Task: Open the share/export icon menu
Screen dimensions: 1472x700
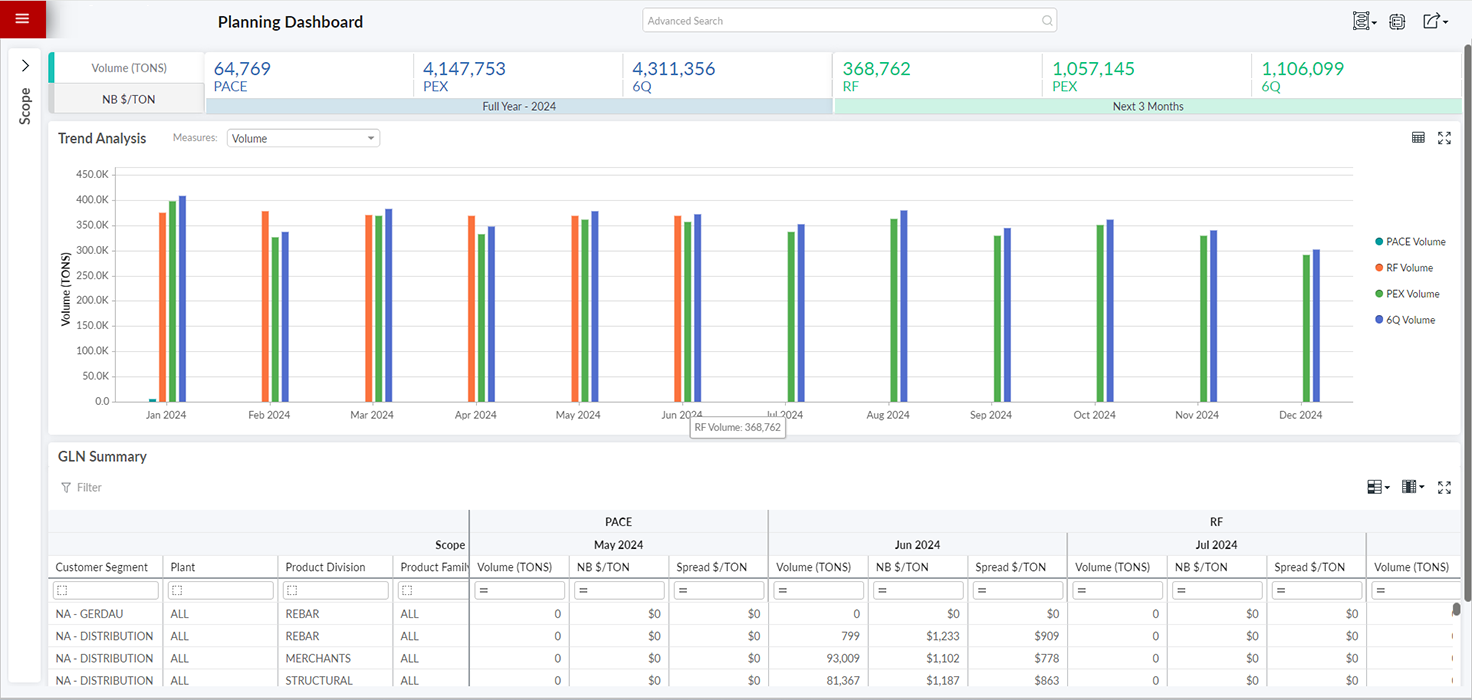Action: pyautogui.click(x=1434, y=21)
